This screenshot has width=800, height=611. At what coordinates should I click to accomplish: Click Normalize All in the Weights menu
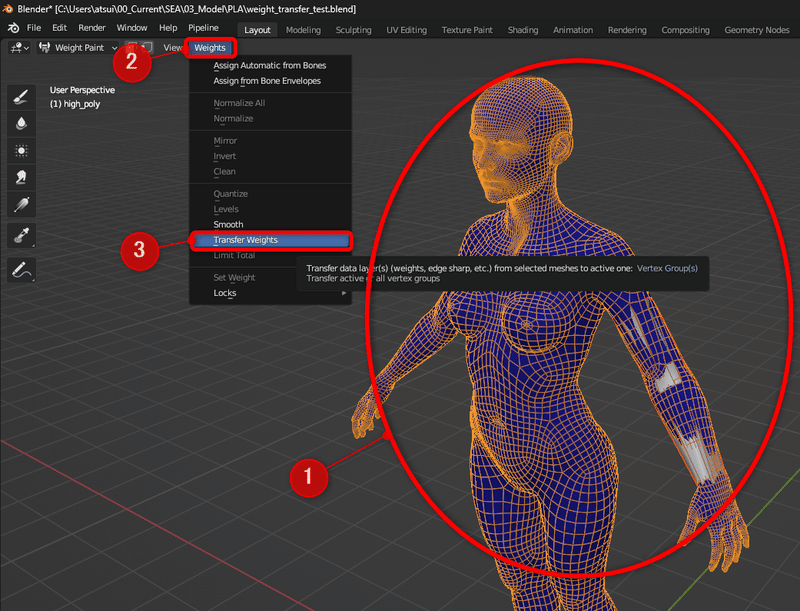[x=270, y=103]
